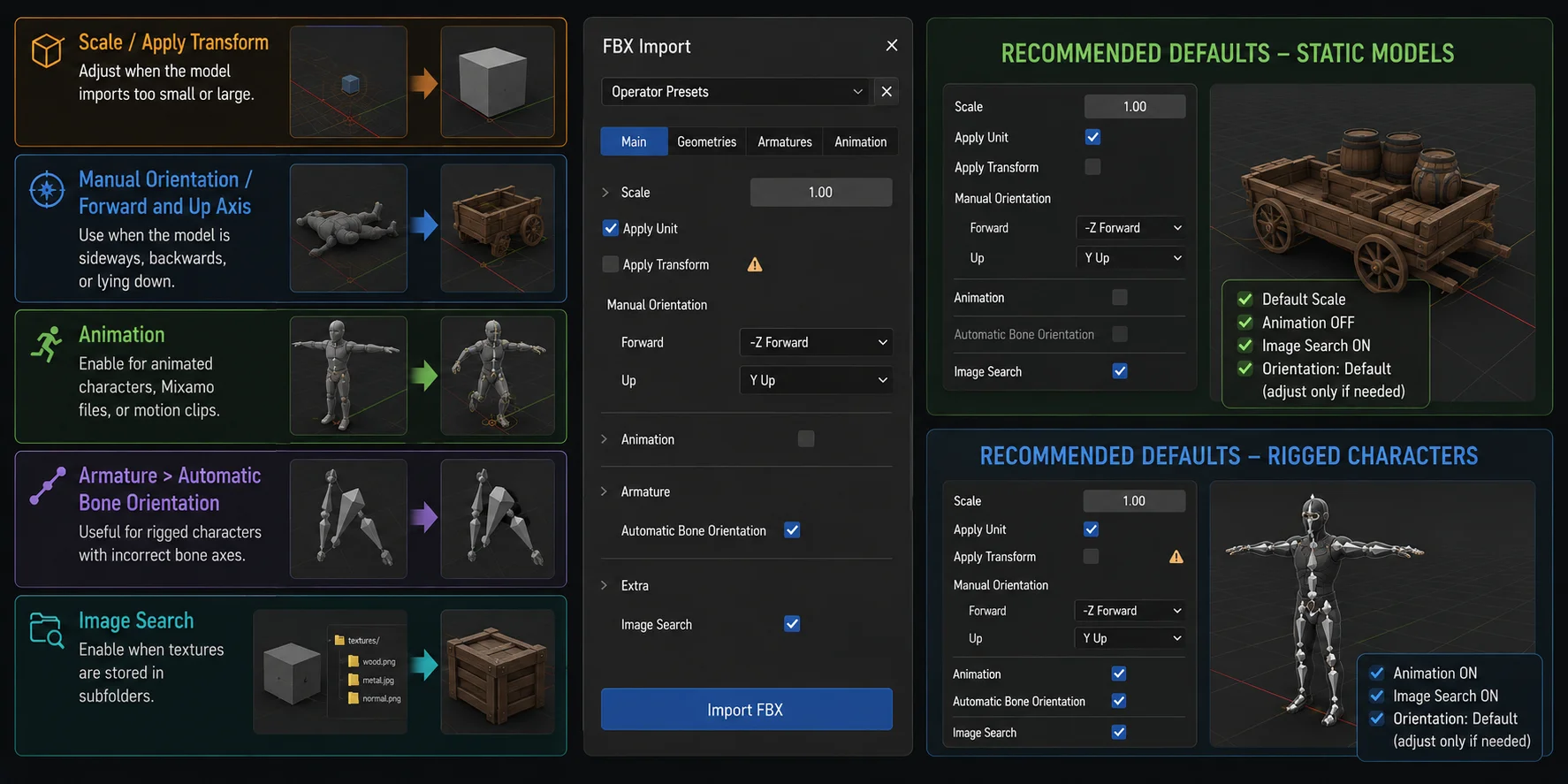1568x784 pixels.
Task: Click Scale 1.00 field in Static Models panel
Action: click(1135, 106)
